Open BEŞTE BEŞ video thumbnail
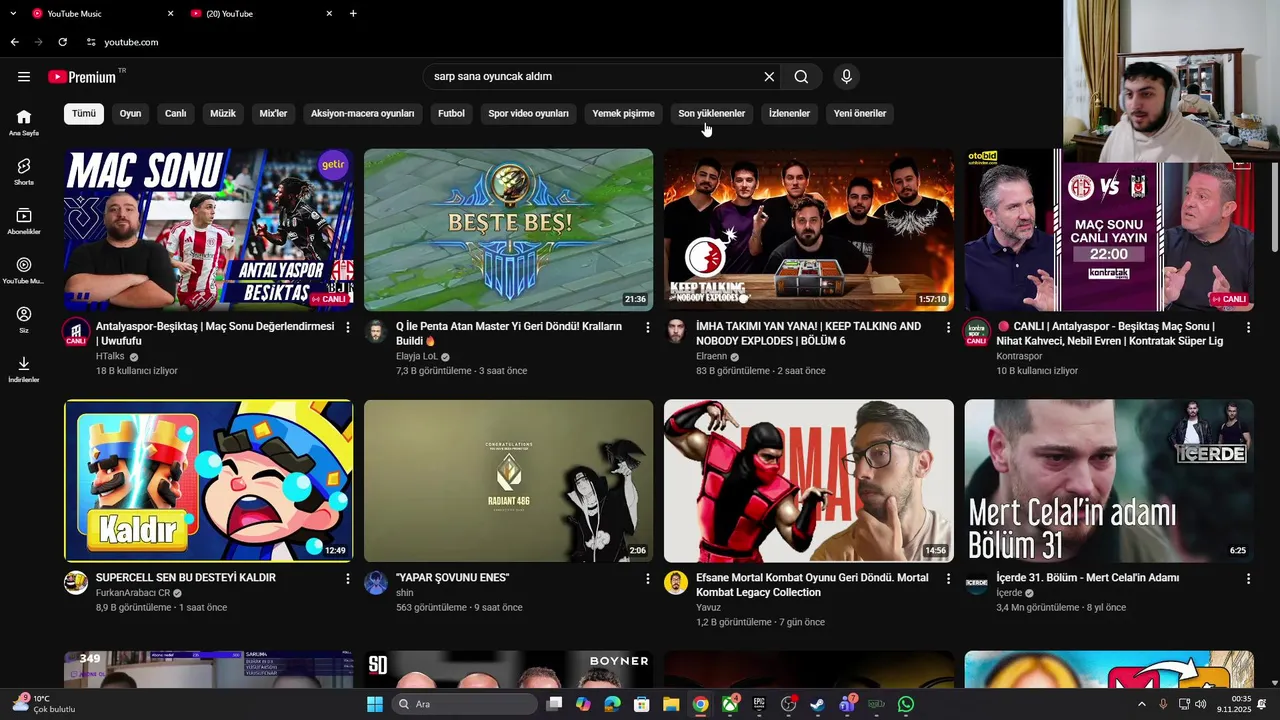 pyautogui.click(x=508, y=230)
